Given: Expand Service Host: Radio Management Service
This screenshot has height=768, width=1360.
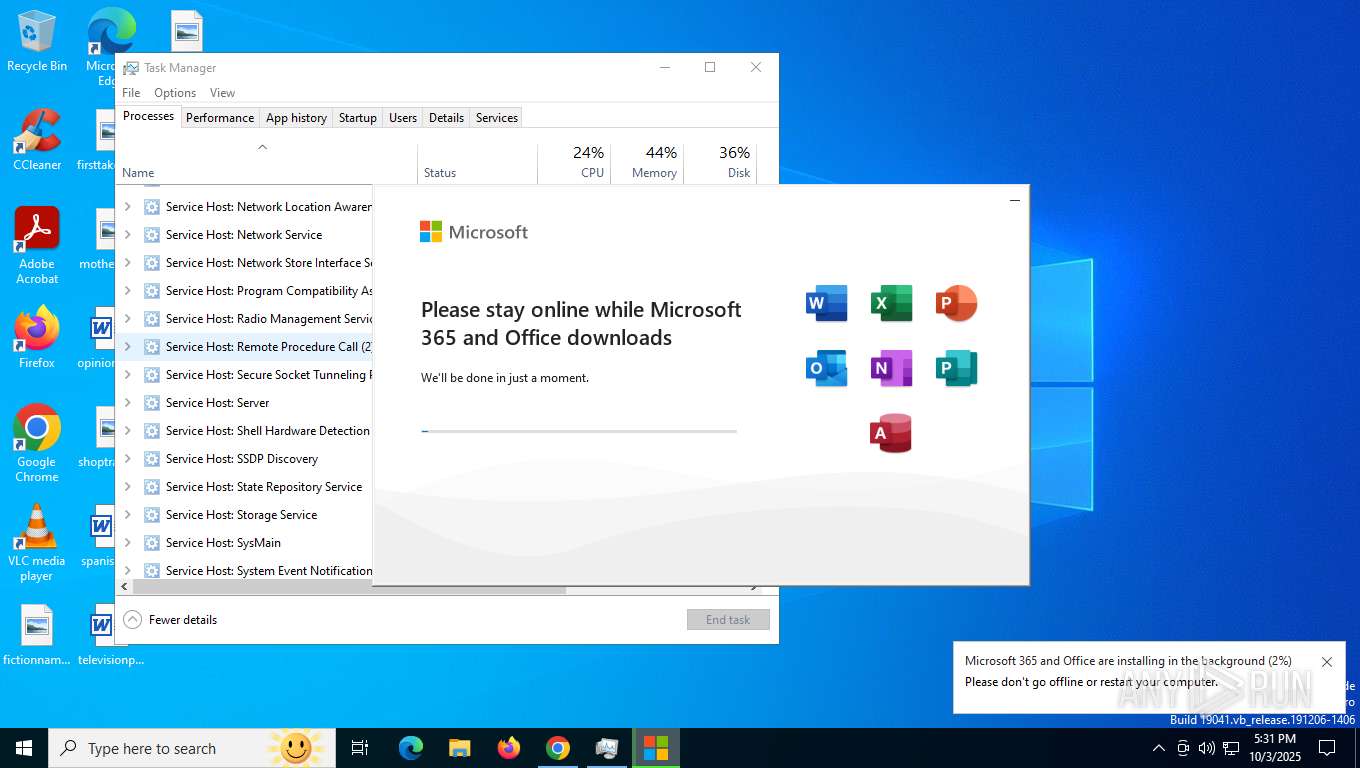Looking at the screenshot, I should pyautogui.click(x=127, y=319).
